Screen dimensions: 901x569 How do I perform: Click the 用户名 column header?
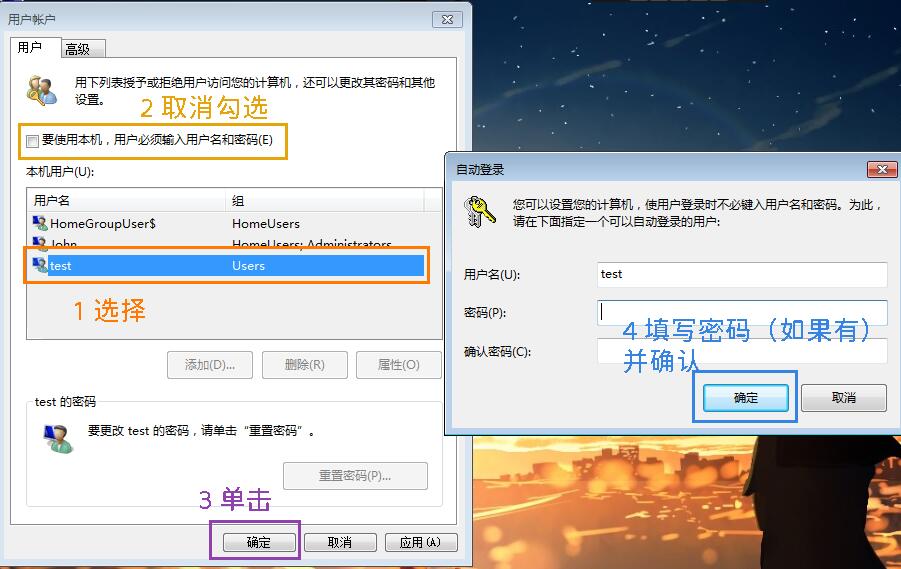click(126, 201)
